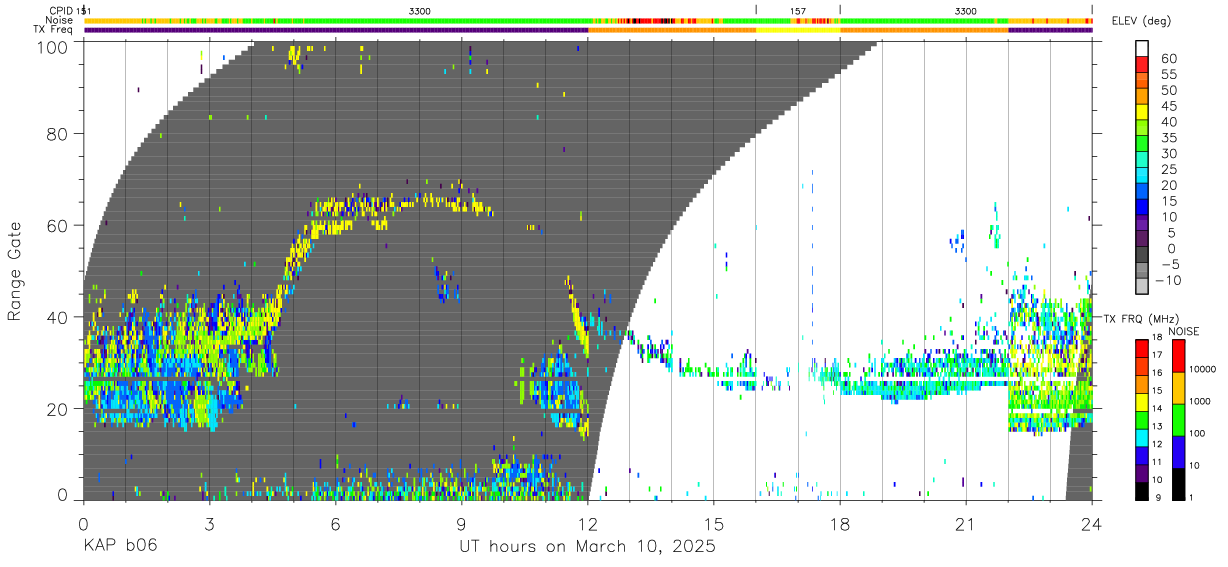1228x567 pixels.
Task: Pick the lightest gray bottom ELEV bar segment
Action: point(1142,288)
